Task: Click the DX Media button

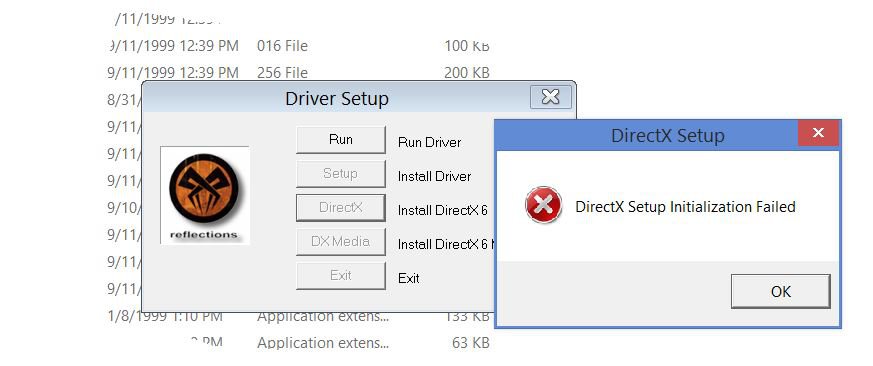Action: click(341, 242)
